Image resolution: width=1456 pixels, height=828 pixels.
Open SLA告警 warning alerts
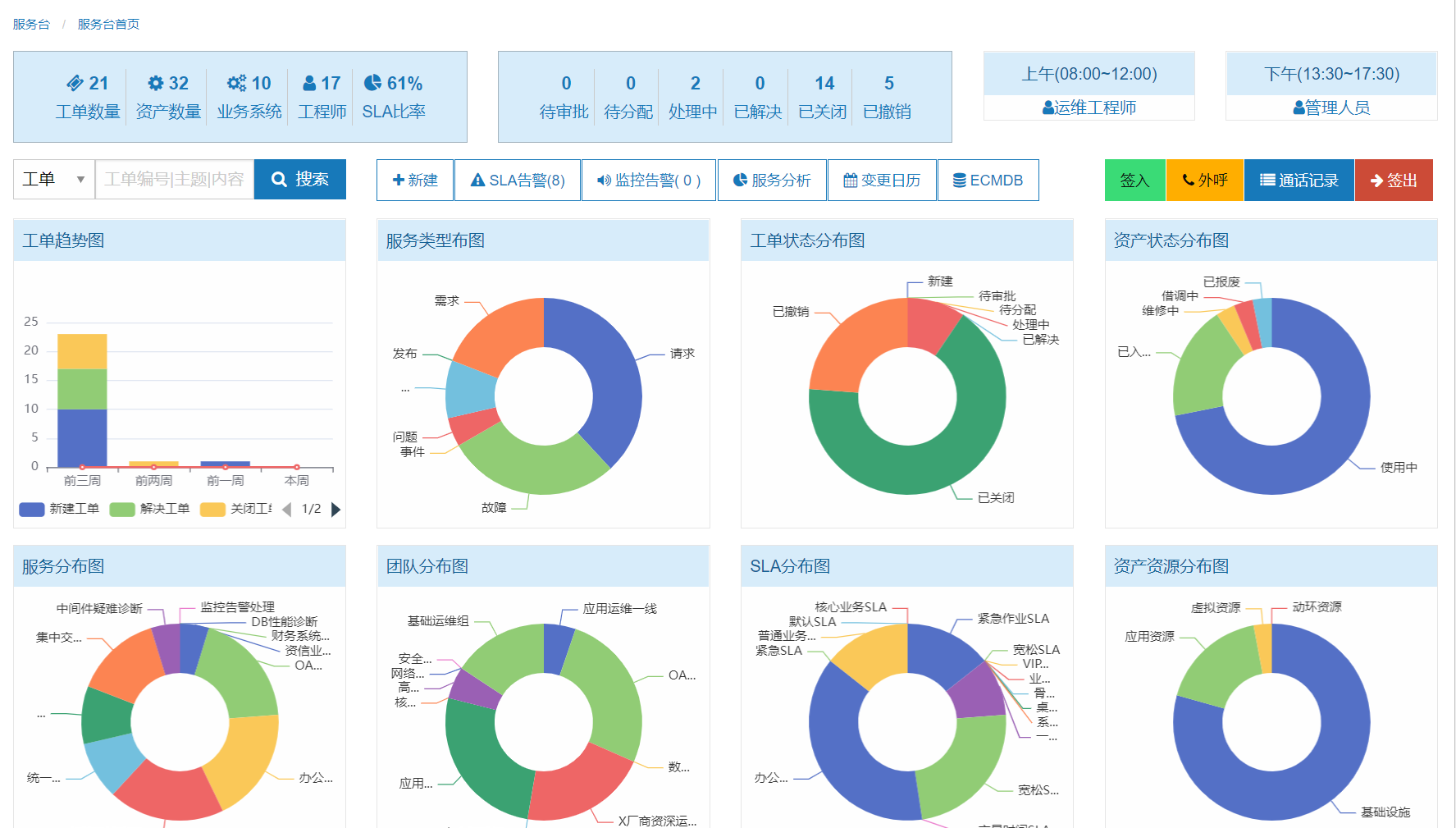click(x=518, y=181)
